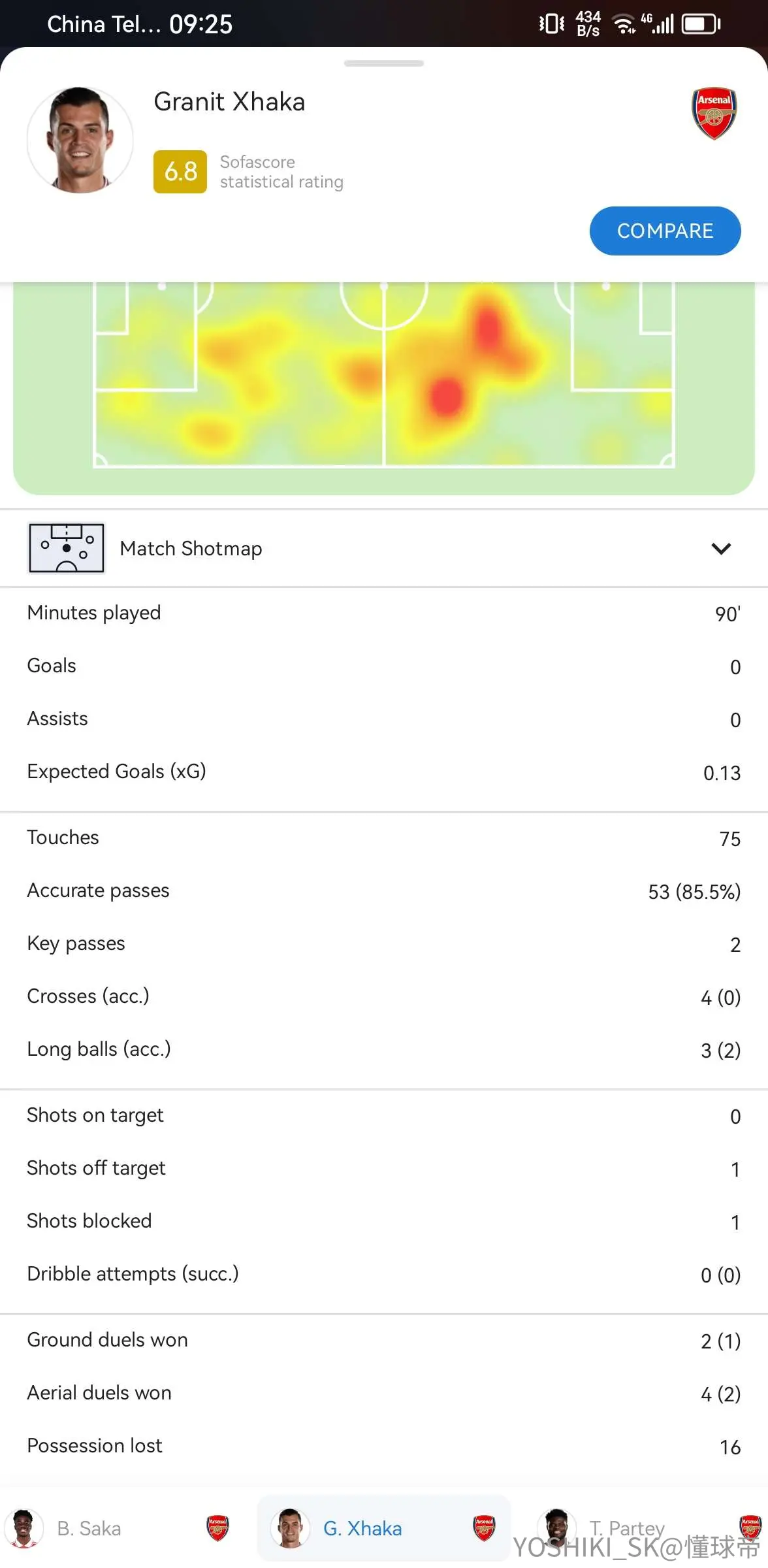
Task: Tap the player heatmap pitch
Action: pyautogui.click(x=384, y=385)
